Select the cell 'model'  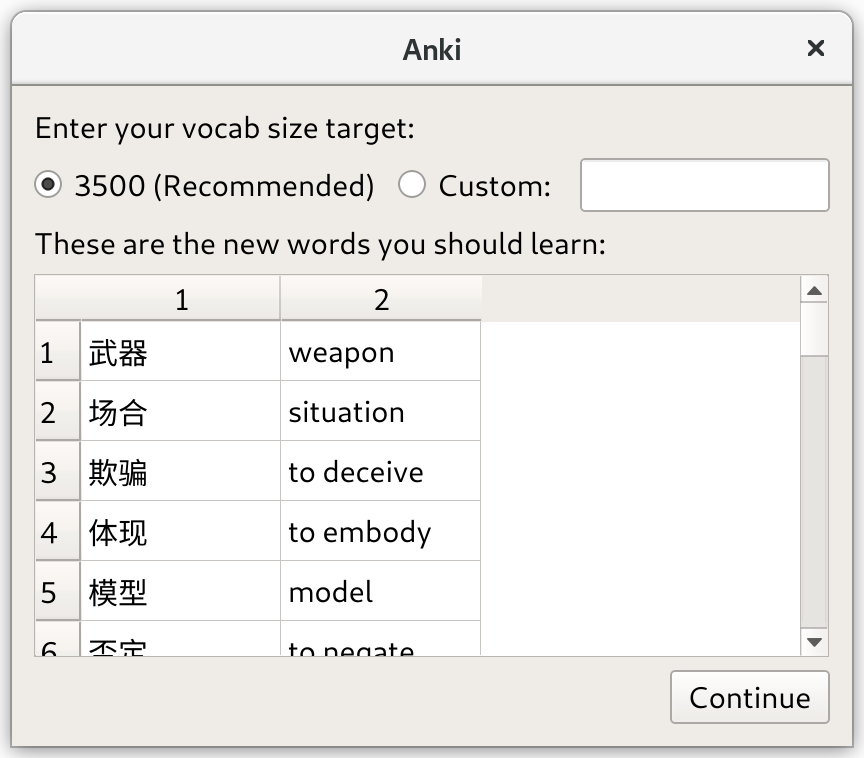(380, 591)
